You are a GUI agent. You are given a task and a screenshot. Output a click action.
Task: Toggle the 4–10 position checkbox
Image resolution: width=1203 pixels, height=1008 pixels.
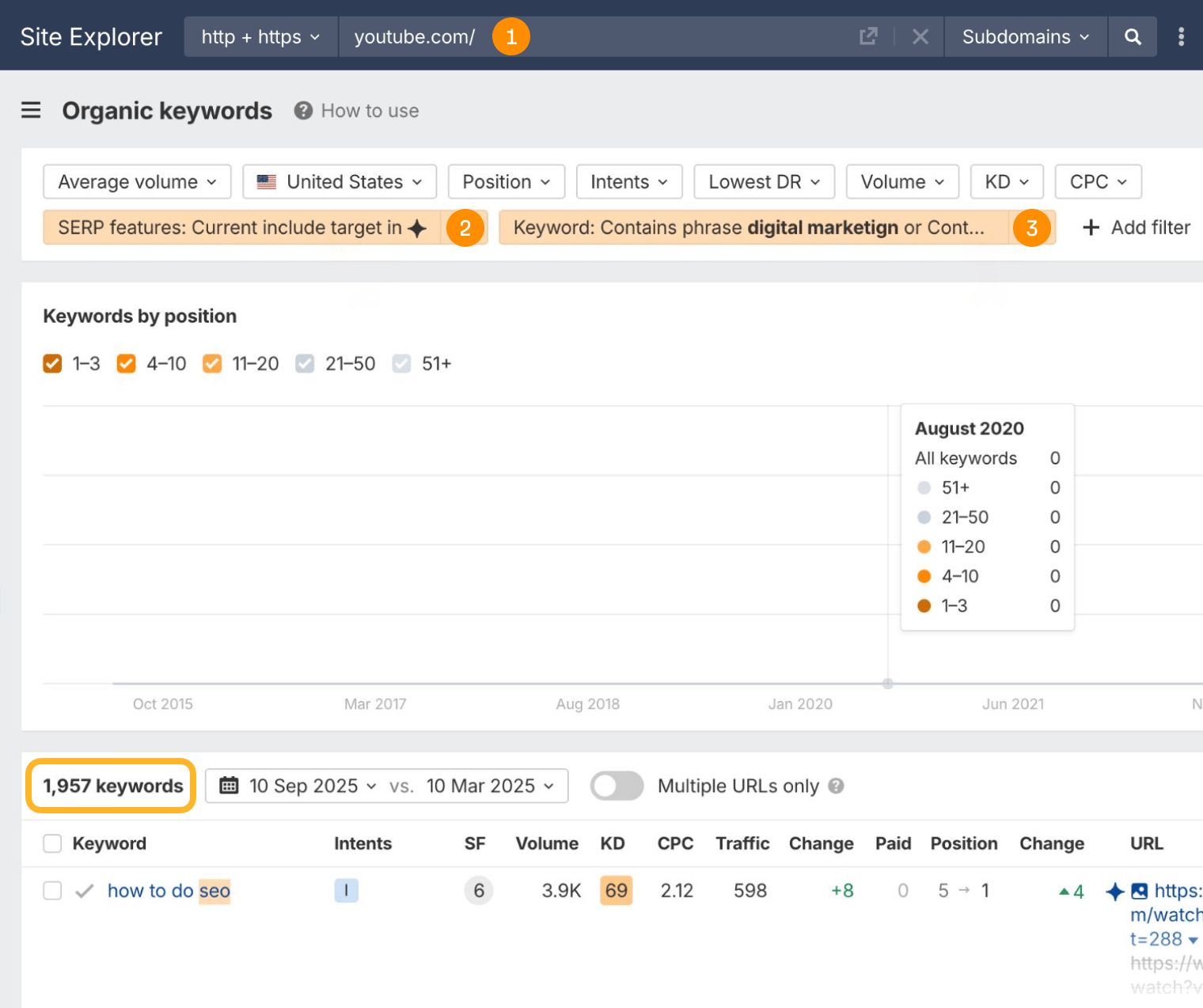point(126,363)
